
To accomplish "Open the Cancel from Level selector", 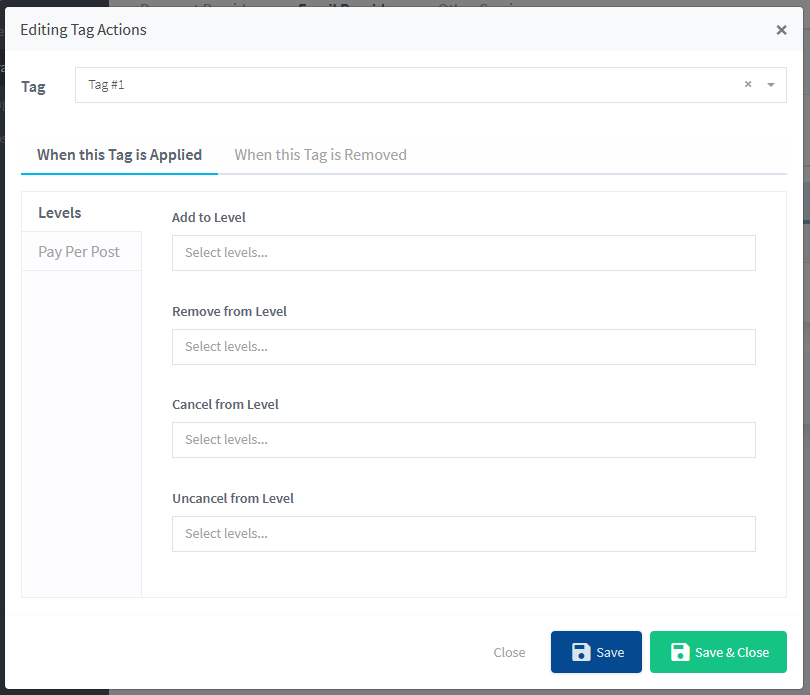I will (x=463, y=440).
